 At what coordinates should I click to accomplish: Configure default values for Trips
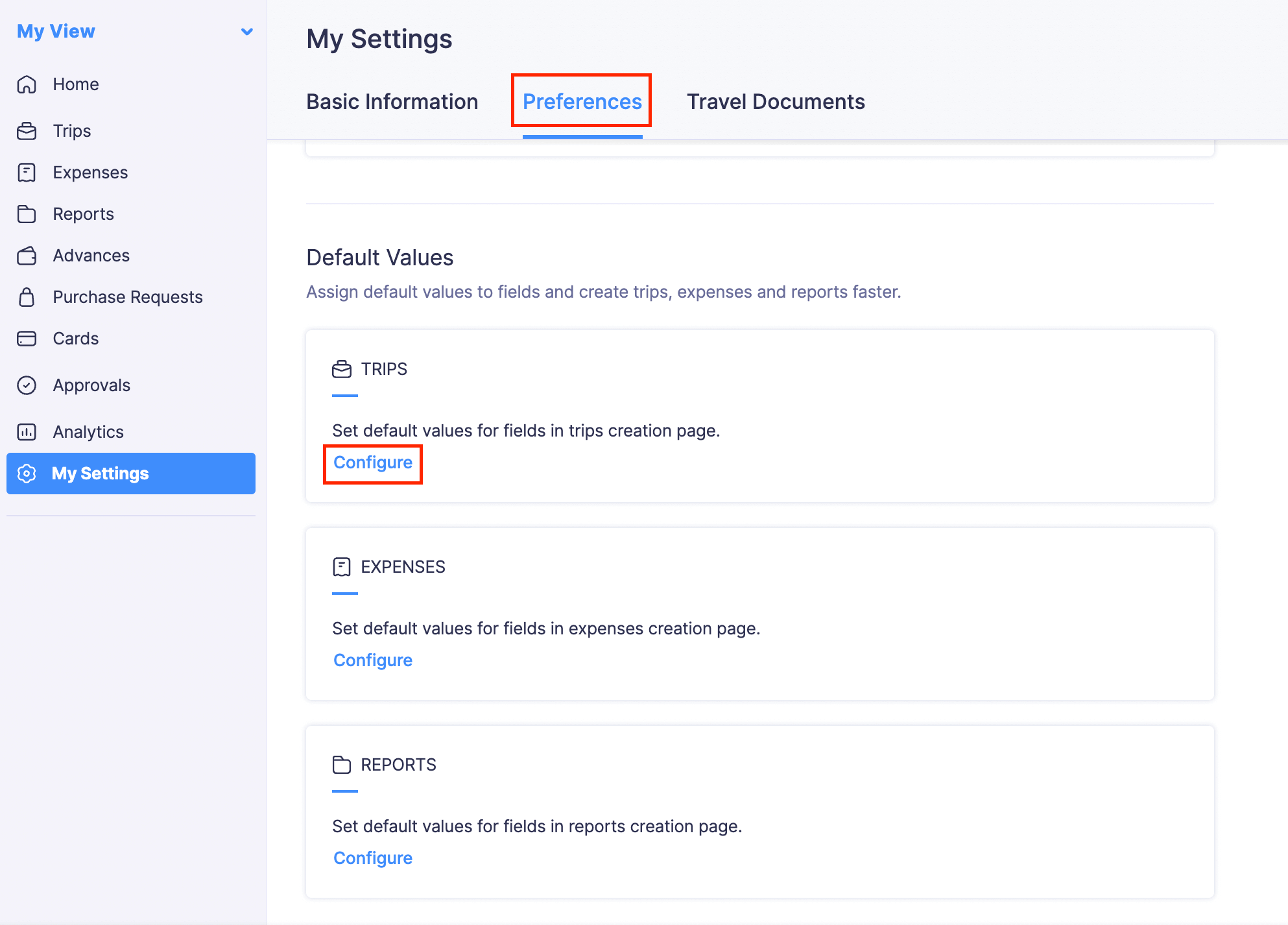373,463
